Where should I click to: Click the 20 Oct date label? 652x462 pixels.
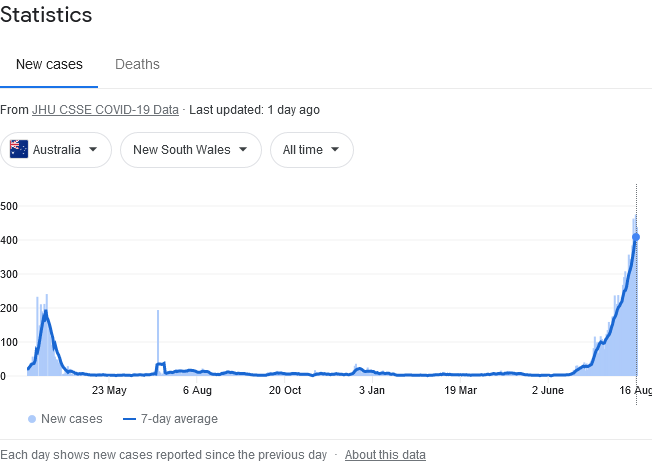point(285,390)
